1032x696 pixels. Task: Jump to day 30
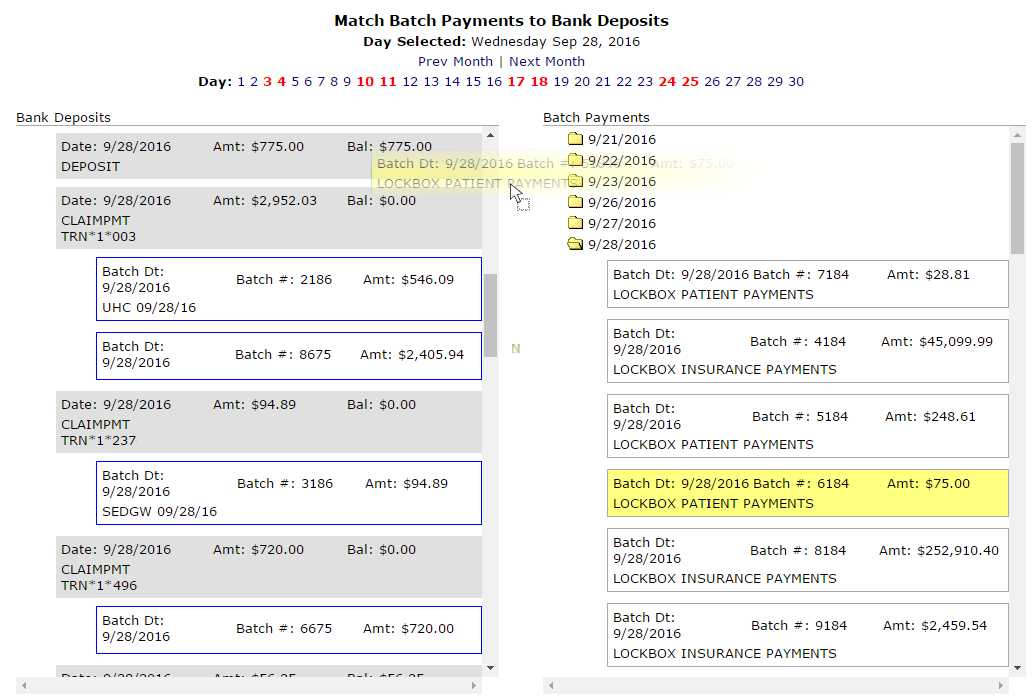pos(796,82)
